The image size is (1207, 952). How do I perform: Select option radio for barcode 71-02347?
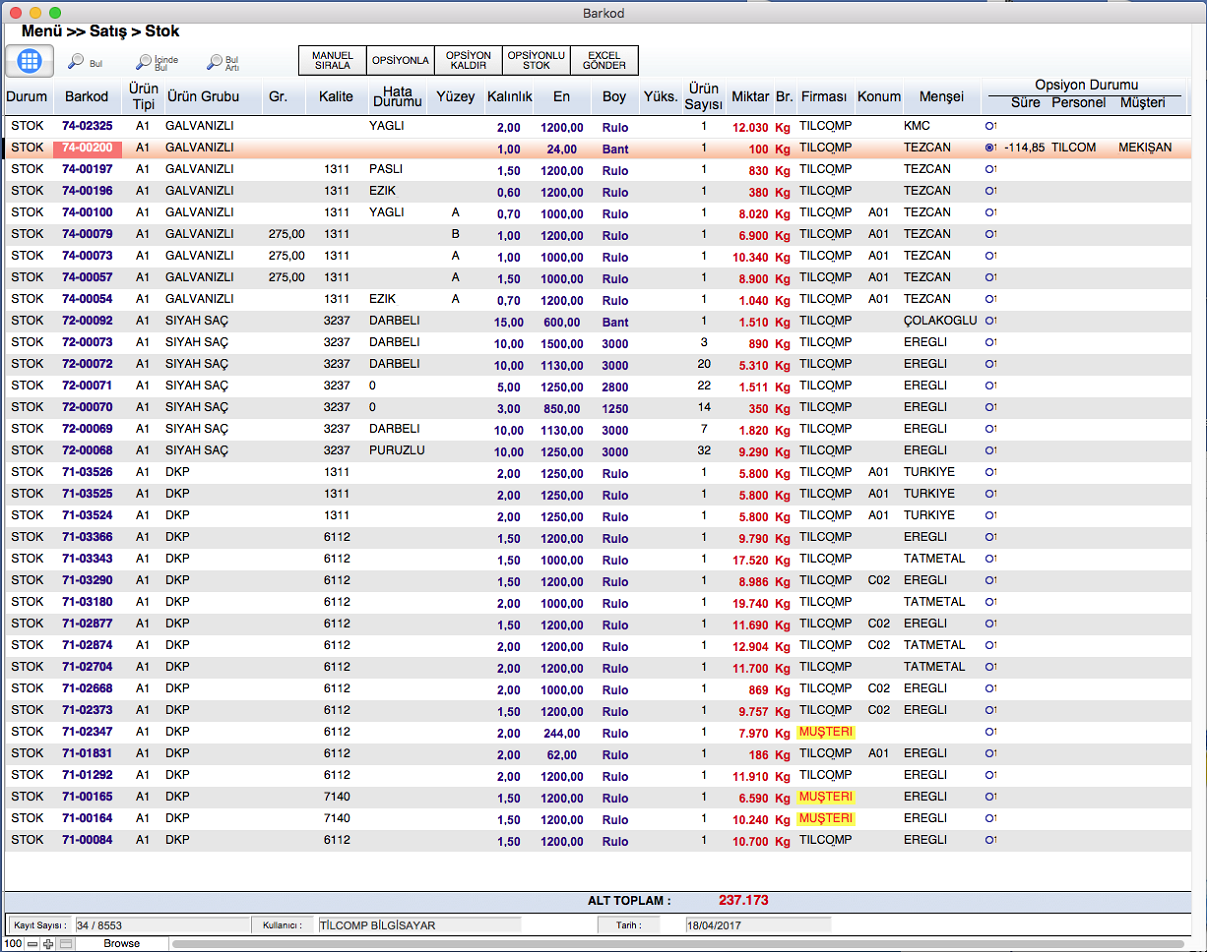coord(990,732)
